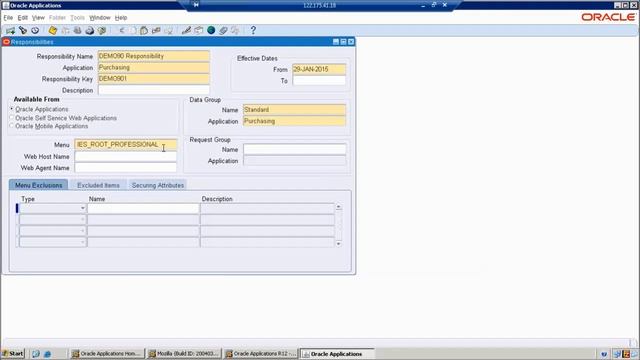Image resolution: width=640 pixels, height=360 pixels.
Task: Click the Folder Tools toolbar icon
Action: point(235,31)
